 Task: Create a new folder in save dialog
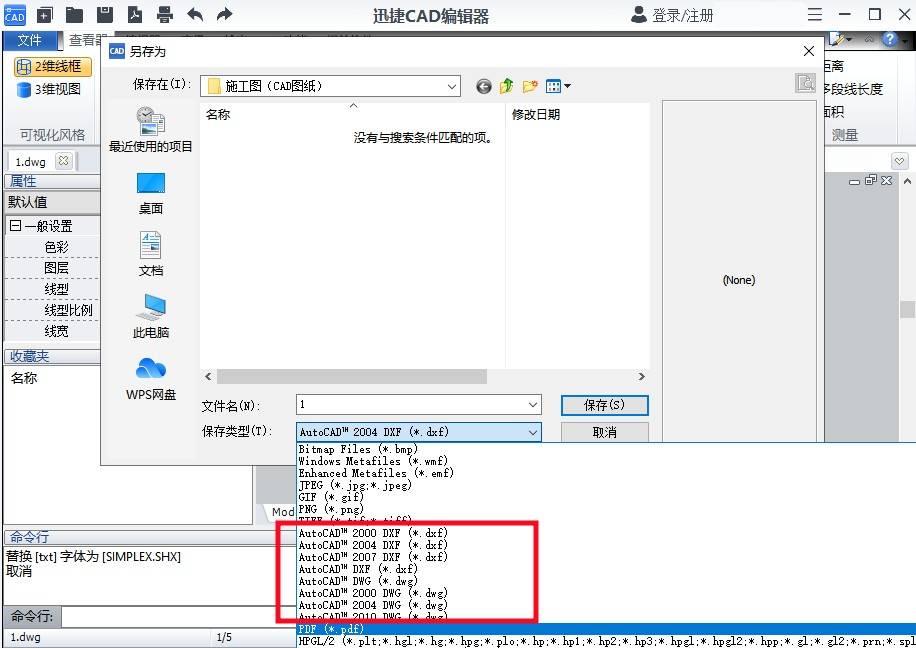tap(530, 86)
